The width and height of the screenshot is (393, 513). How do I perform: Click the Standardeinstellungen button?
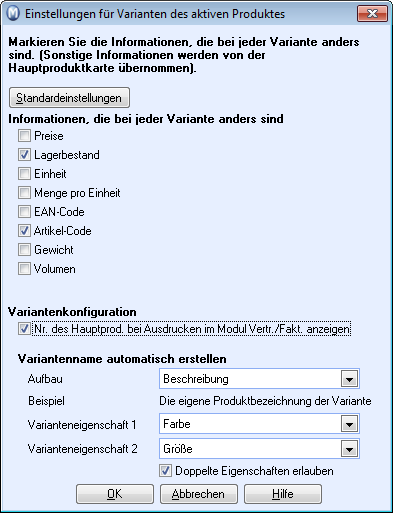pos(69,98)
